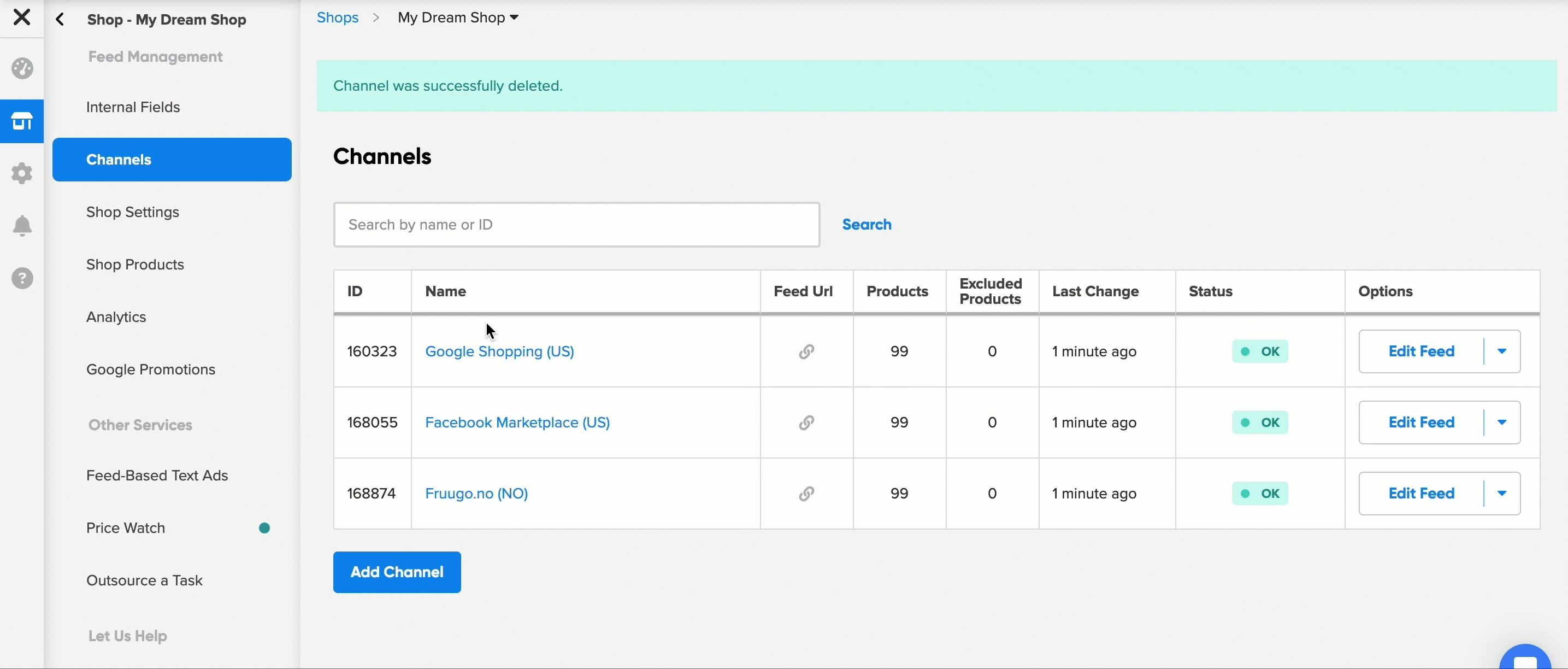The height and width of the screenshot is (669, 1568).
Task: Open notifications bell icon
Action: (x=22, y=226)
